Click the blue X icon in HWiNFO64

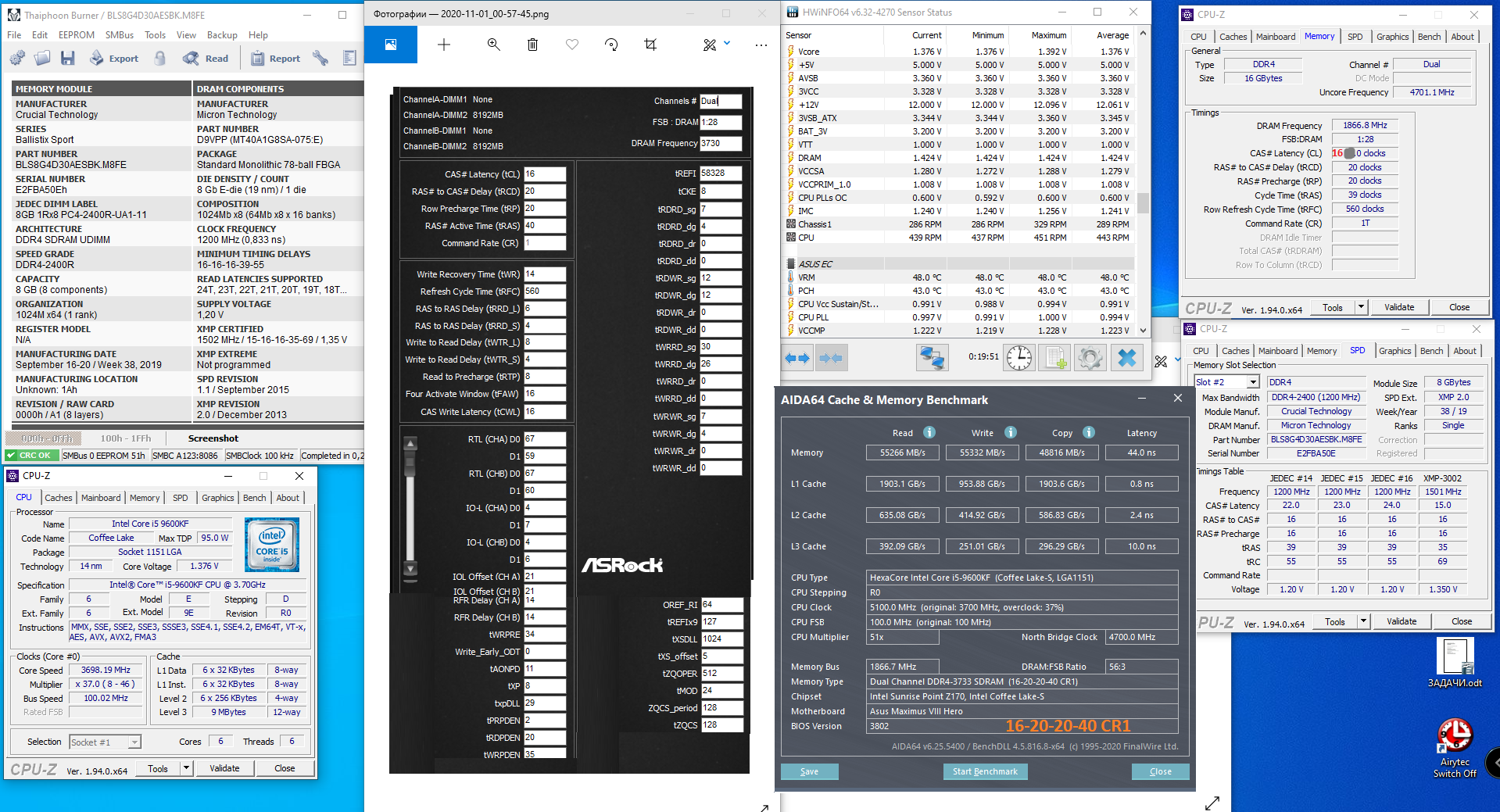click(1127, 358)
